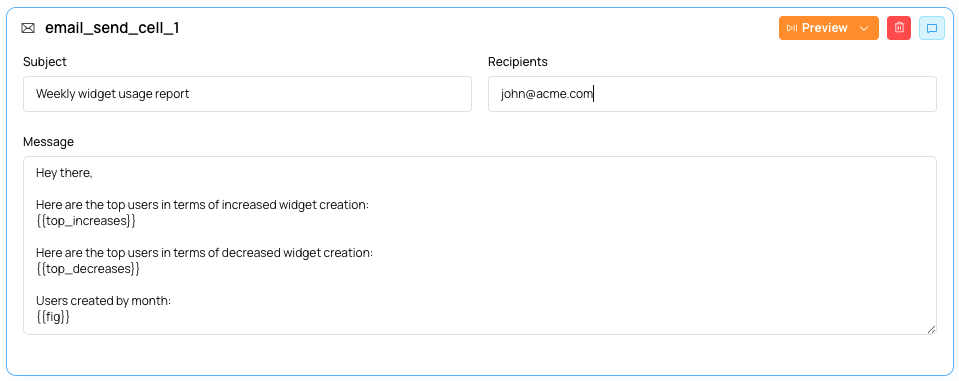Click the textarea resize grip in Message box
Viewport: 959px width, 381px height.
point(931,329)
